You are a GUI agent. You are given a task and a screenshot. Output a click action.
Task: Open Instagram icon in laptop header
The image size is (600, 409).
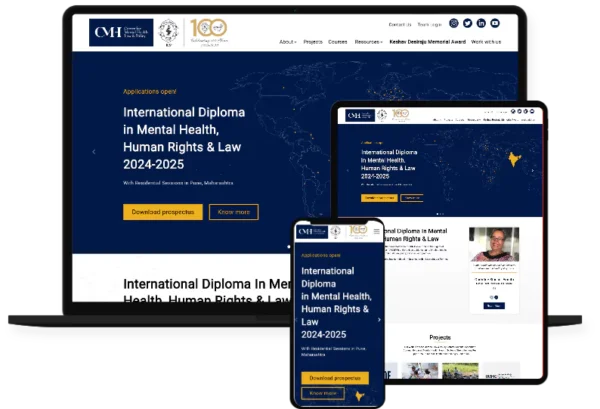point(453,23)
